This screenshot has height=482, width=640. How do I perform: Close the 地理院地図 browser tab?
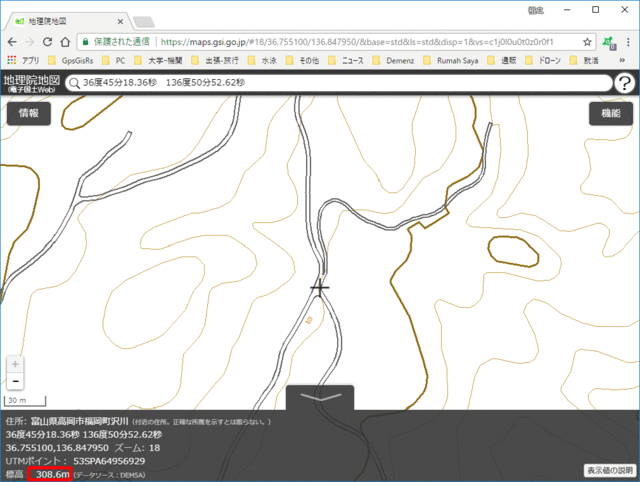pyautogui.click(x=120, y=22)
